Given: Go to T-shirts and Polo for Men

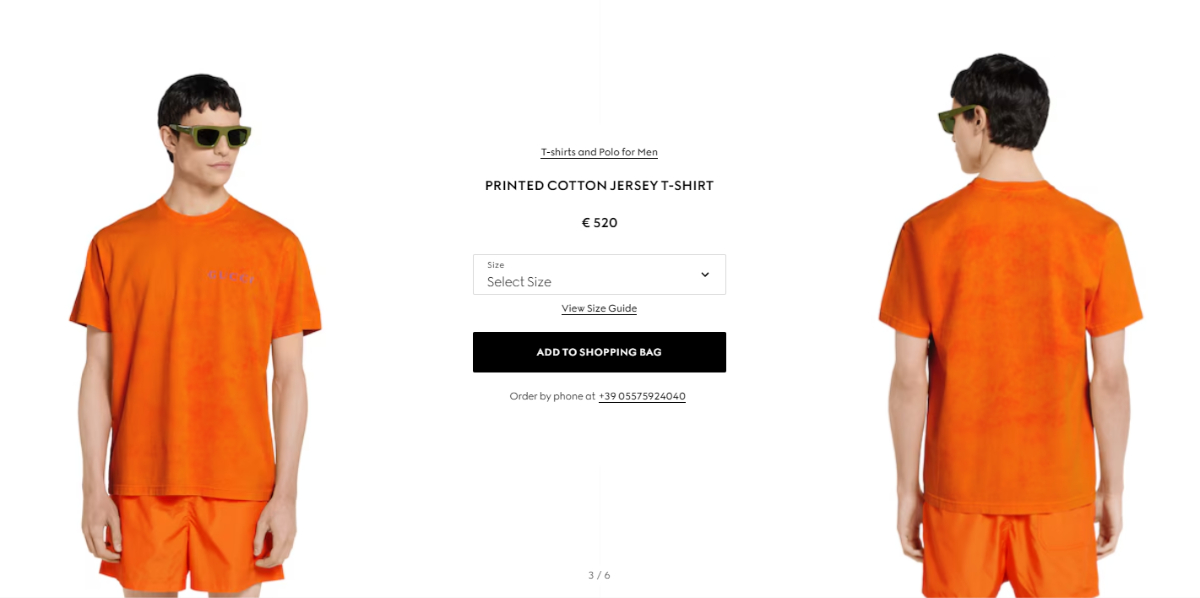Looking at the screenshot, I should point(599,152).
